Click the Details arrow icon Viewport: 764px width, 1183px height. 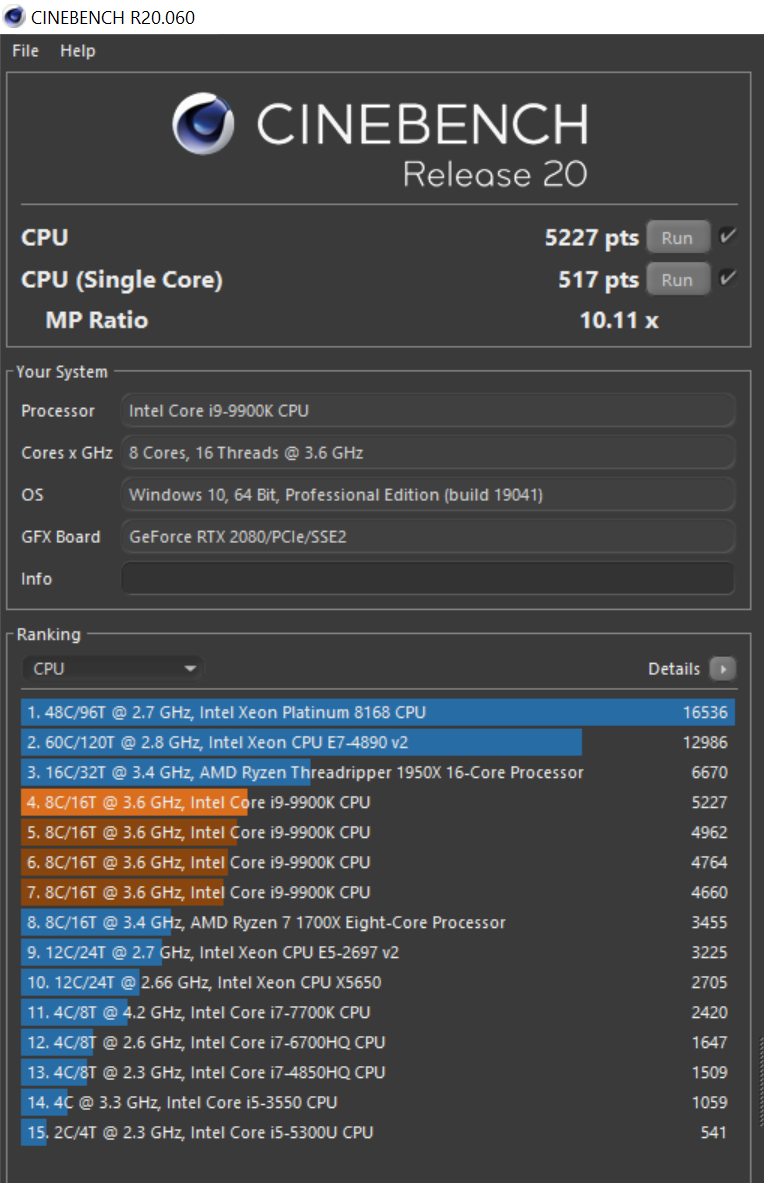click(x=722, y=668)
